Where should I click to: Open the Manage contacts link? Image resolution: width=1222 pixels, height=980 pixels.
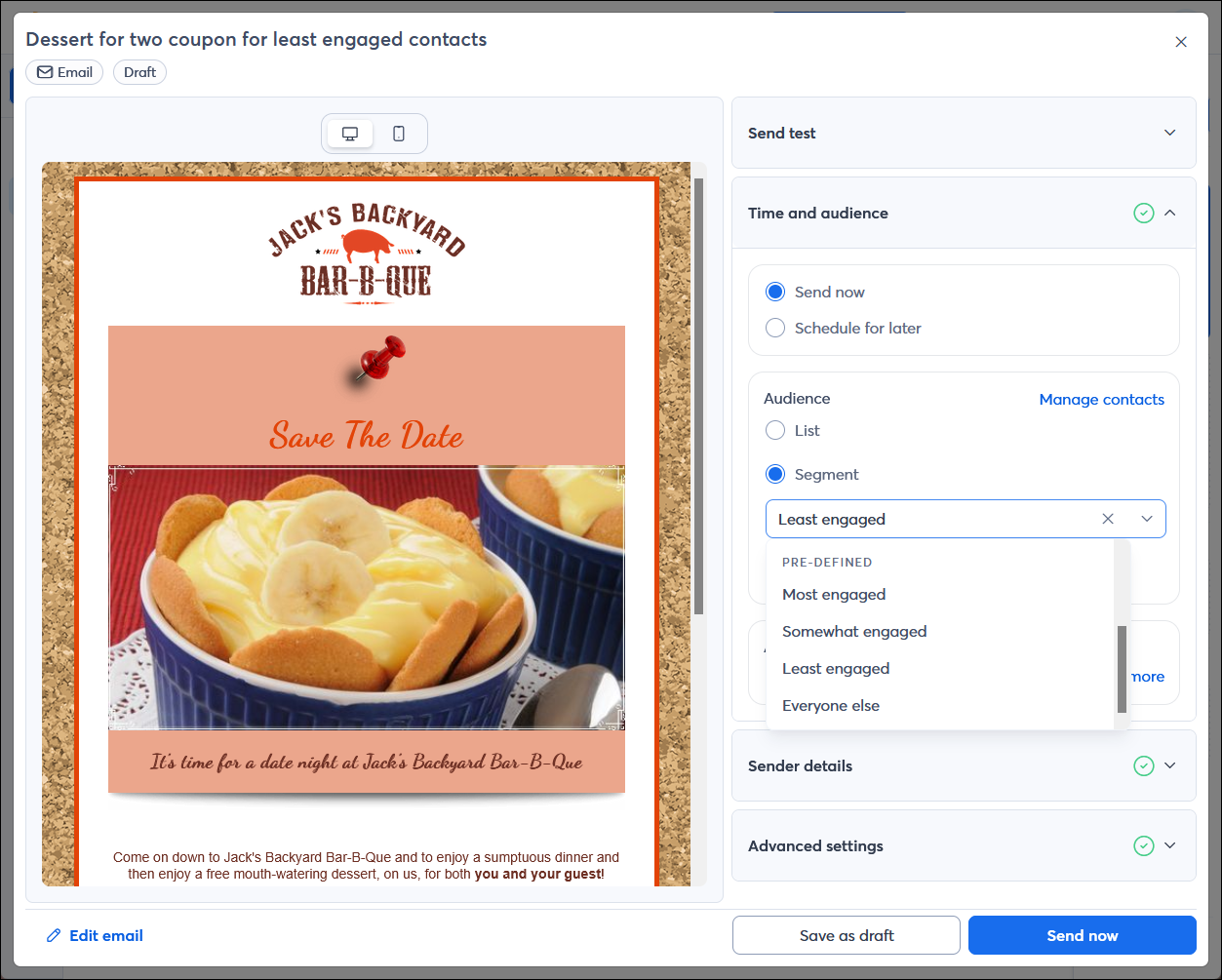pyautogui.click(x=1101, y=399)
